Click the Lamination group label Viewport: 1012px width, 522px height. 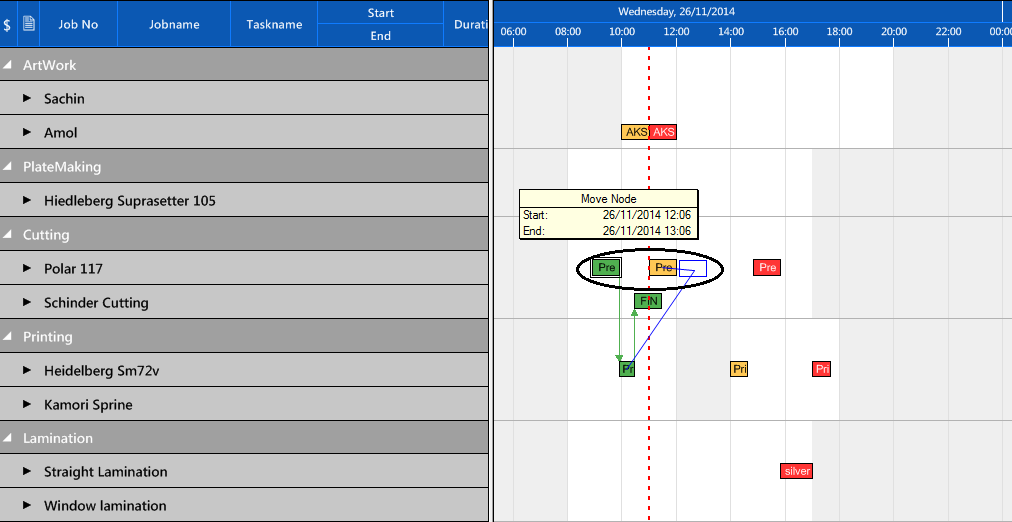58,438
